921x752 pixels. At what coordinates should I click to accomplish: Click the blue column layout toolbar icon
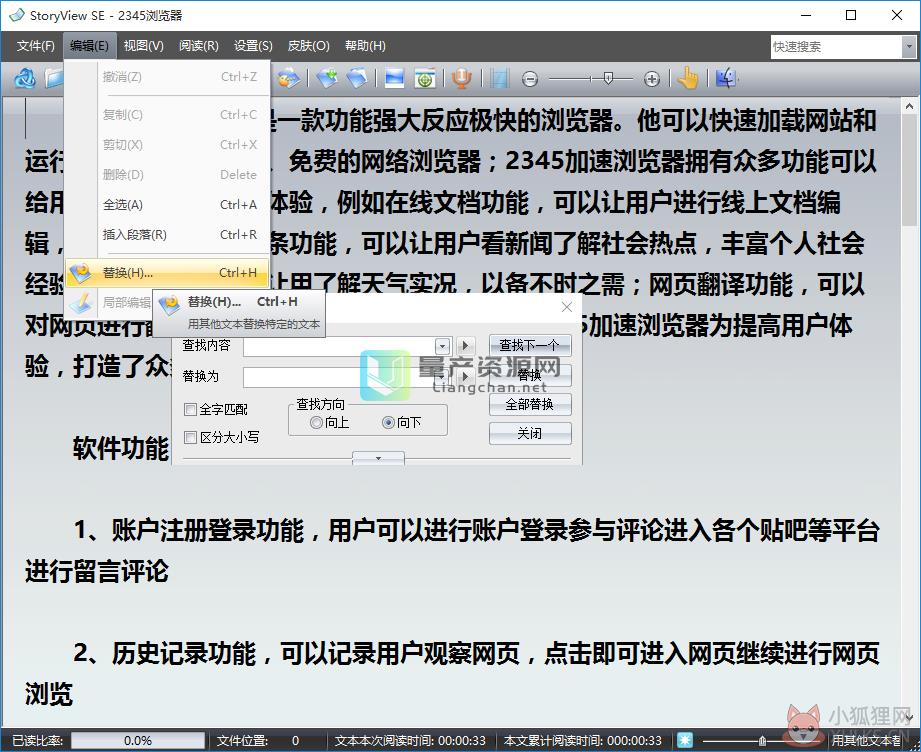499,78
